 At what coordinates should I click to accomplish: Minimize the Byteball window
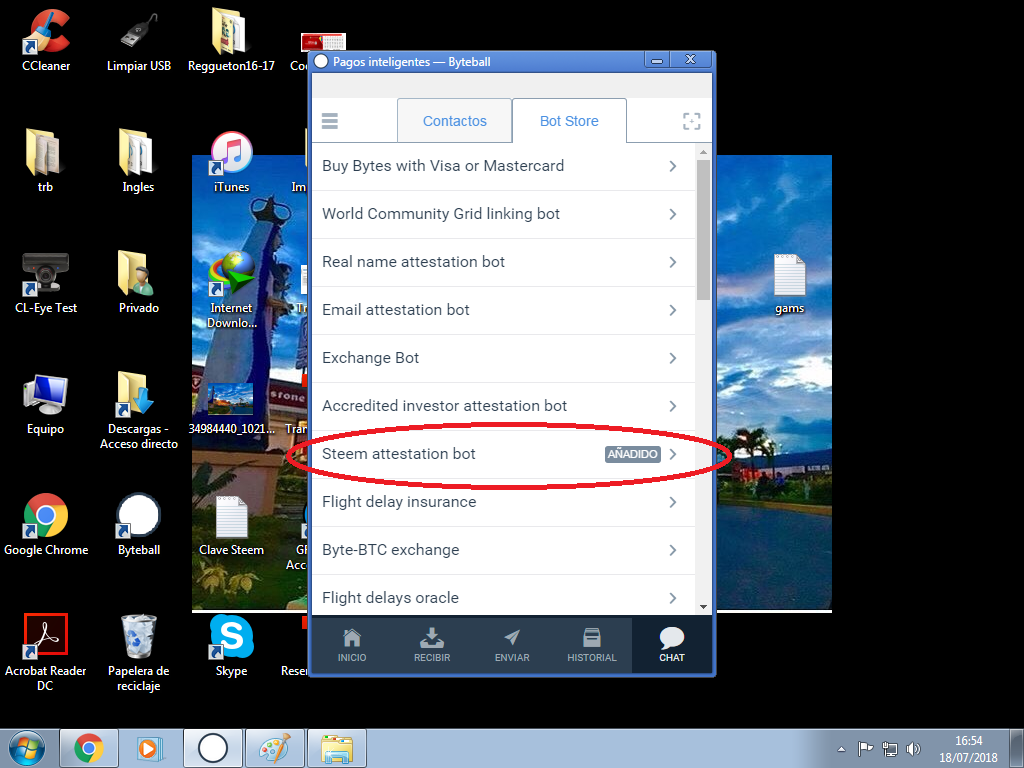tap(657, 60)
